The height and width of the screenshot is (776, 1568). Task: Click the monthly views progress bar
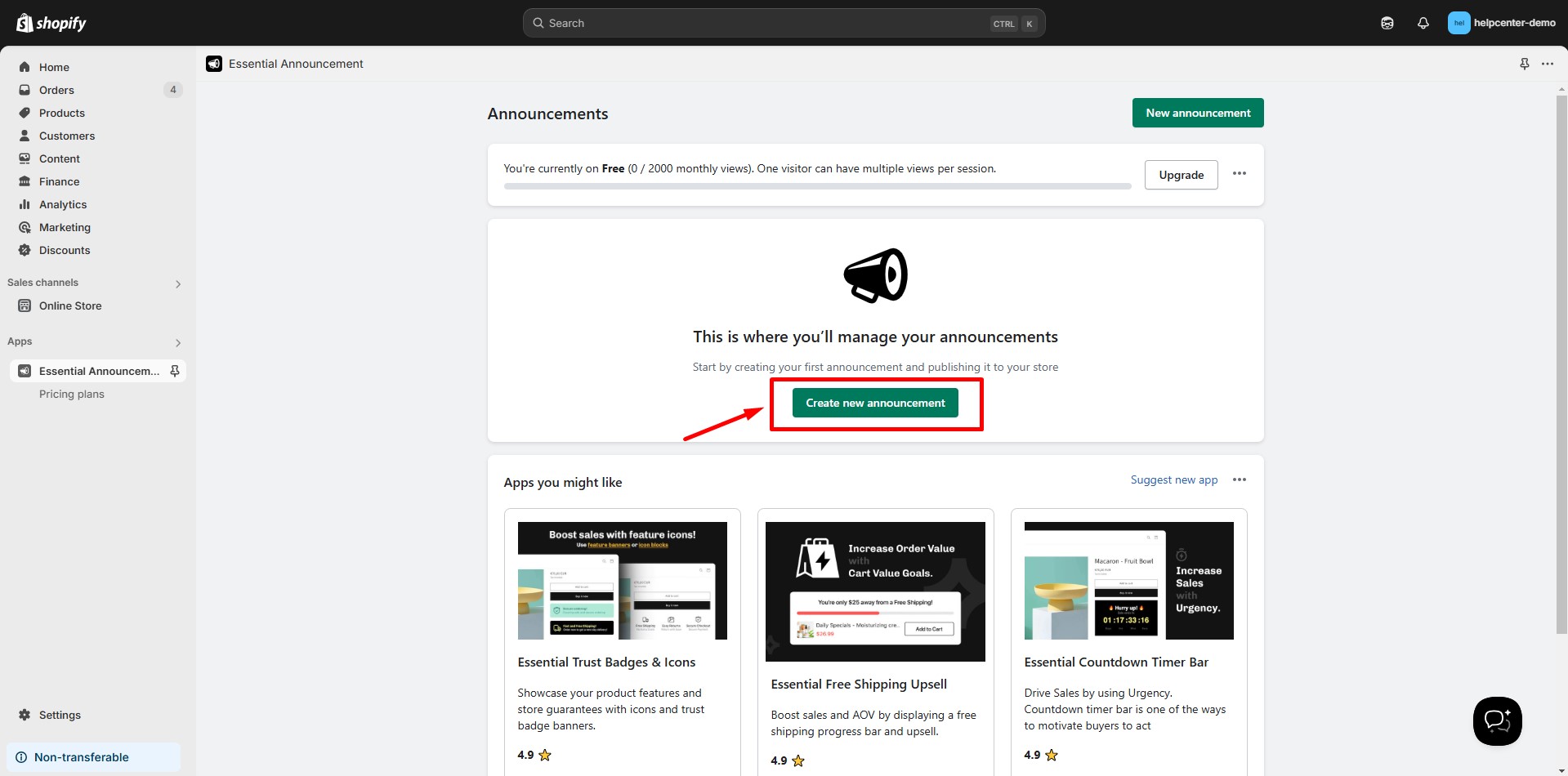click(x=817, y=186)
